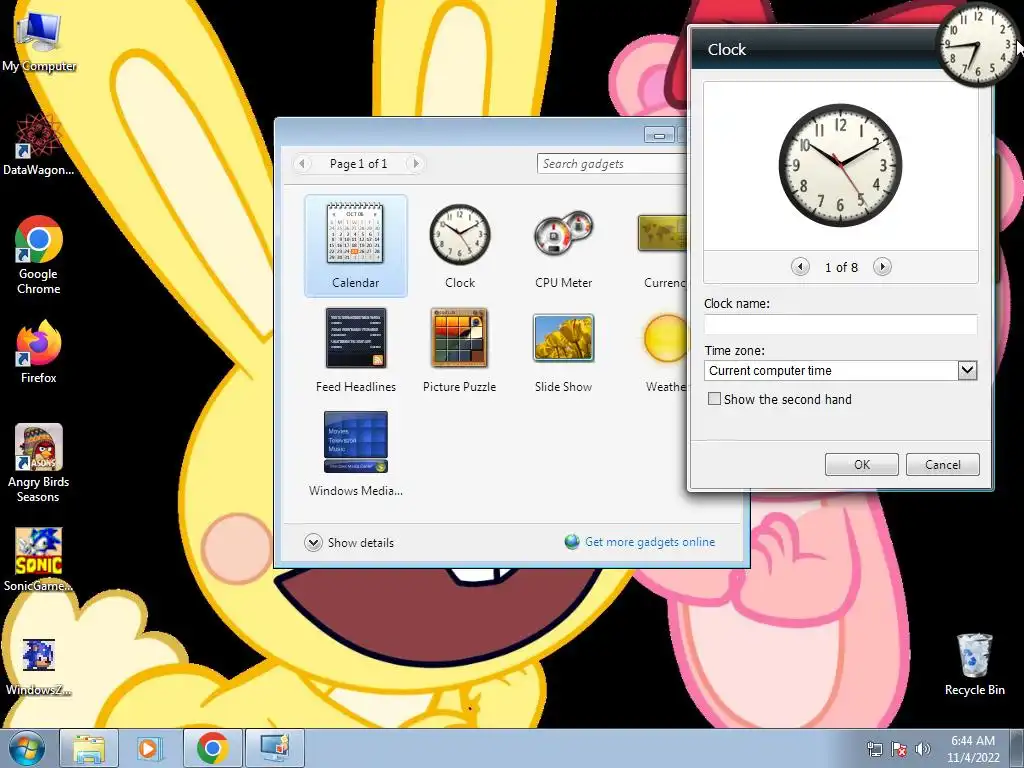This screenshot has width=1024, height=768.
Task: Click the clock style preview image
Action: pyautogui.click(x=840, y=165)
